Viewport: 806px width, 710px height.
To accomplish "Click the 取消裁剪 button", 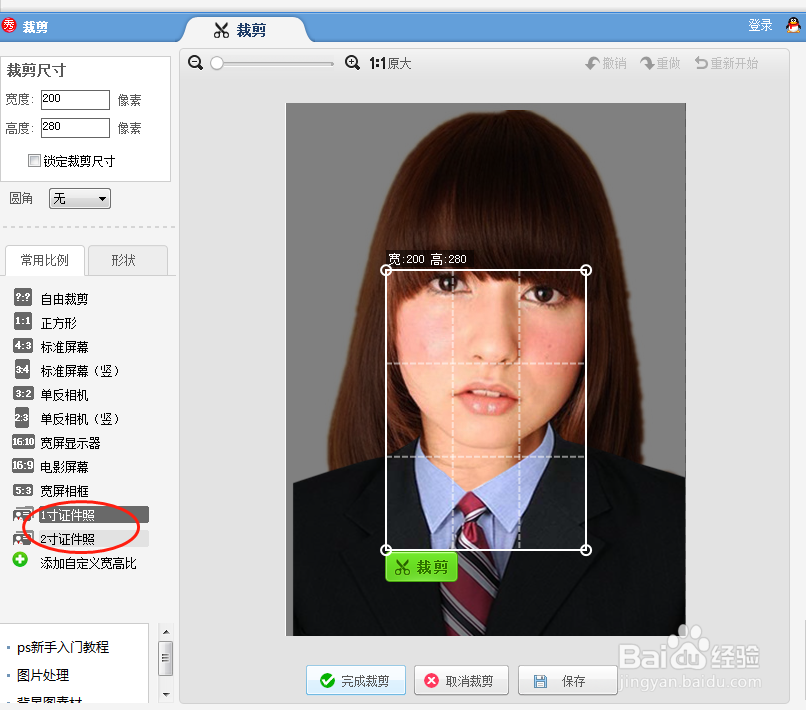I will (461, 680).
